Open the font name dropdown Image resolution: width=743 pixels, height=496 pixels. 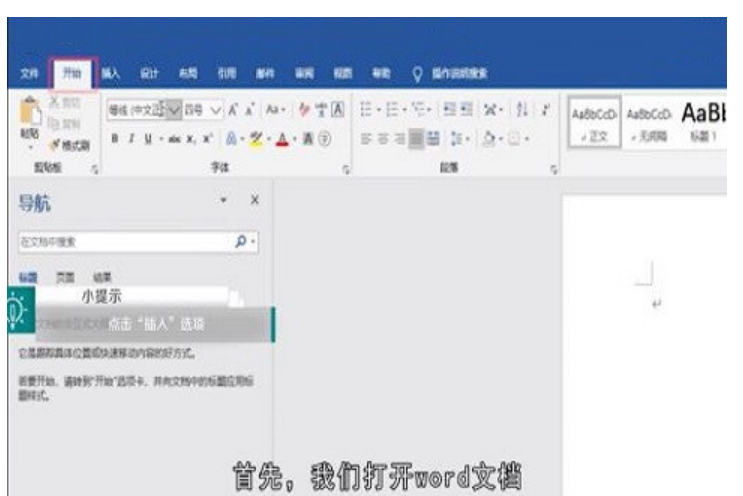[x=174, y=110]
